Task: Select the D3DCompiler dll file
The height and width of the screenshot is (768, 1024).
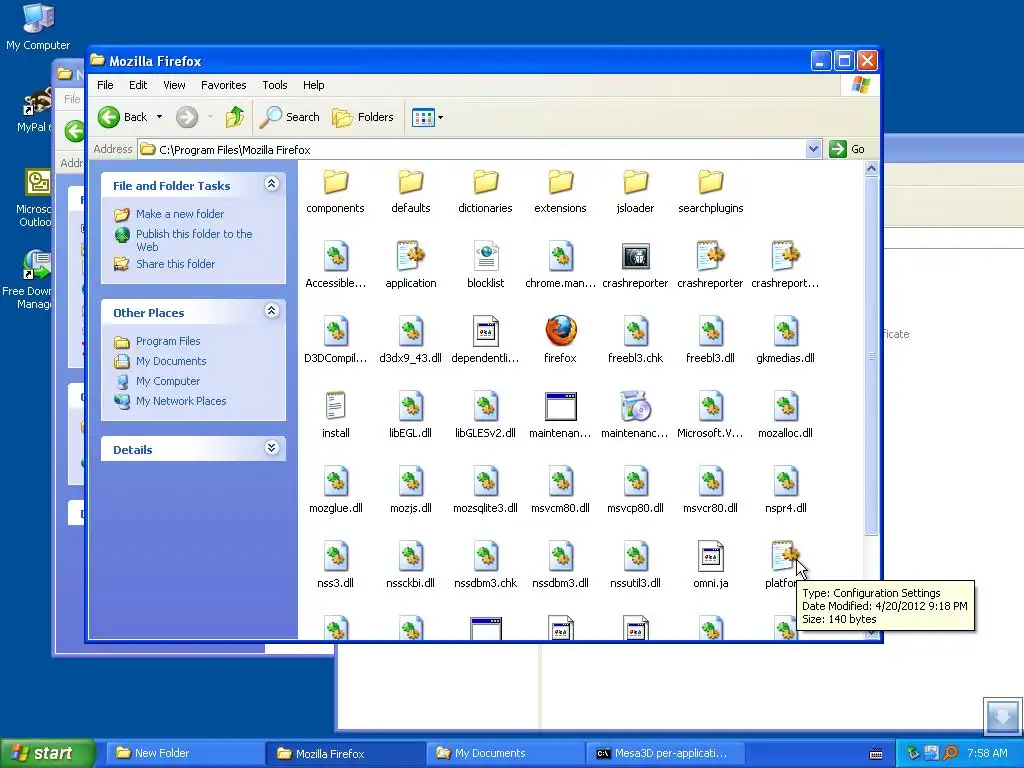Action: pos(336,340)
